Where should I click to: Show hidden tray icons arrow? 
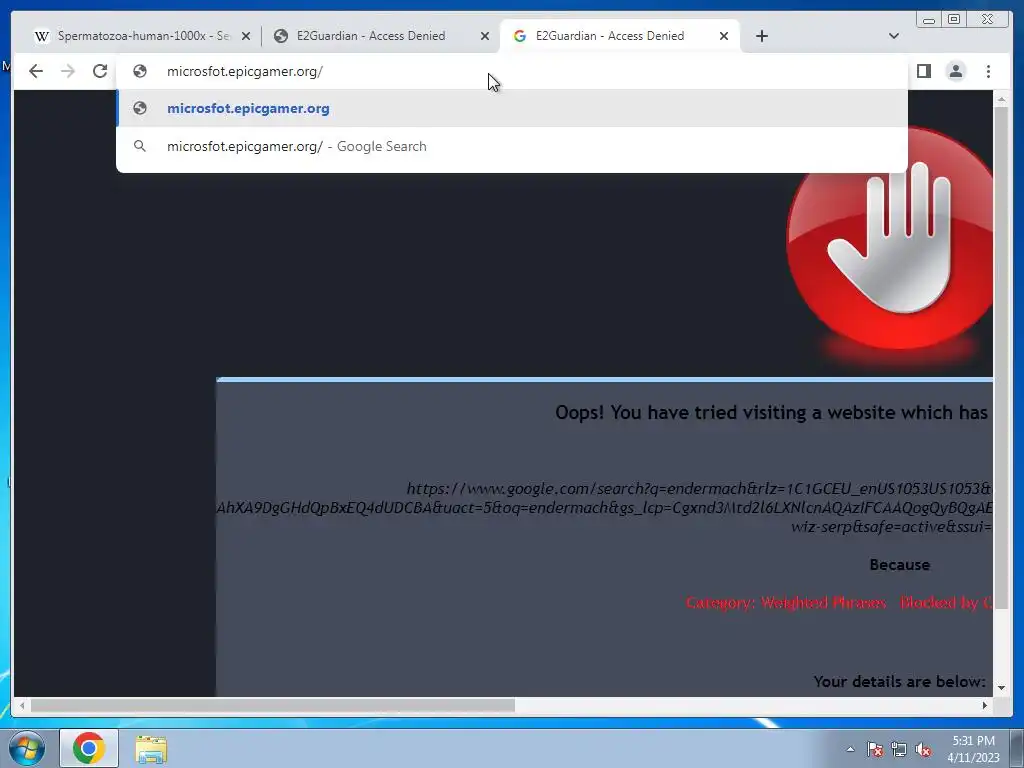click(850, 749)
